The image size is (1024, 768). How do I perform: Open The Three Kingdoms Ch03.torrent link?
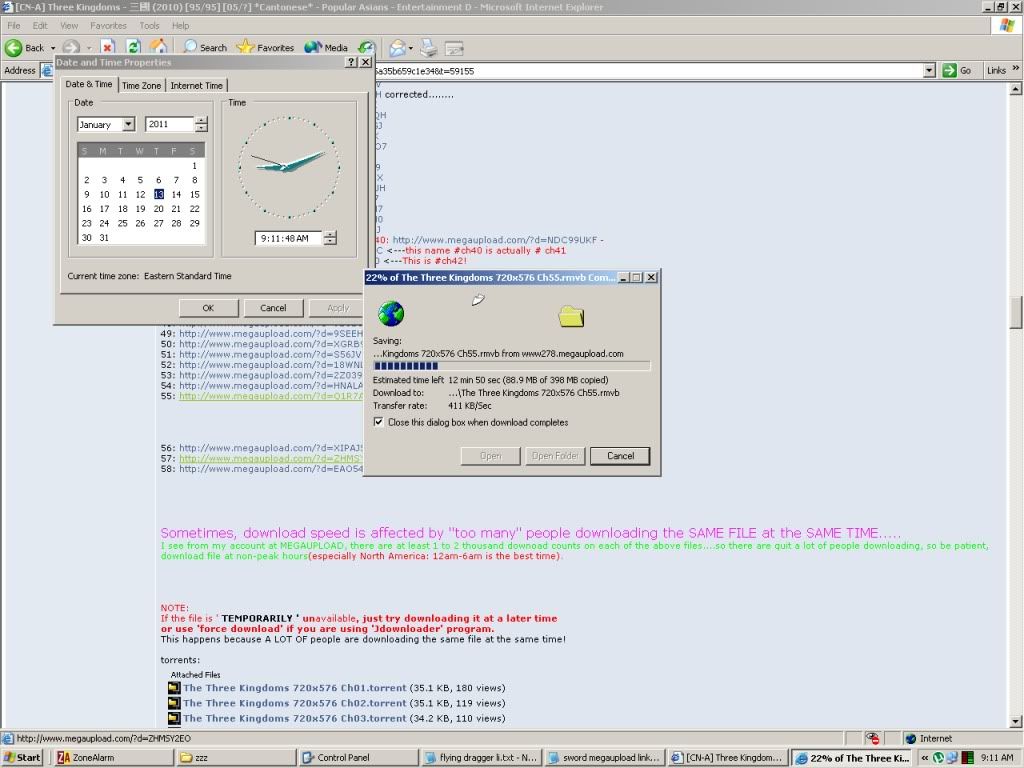tap(295, 718)
